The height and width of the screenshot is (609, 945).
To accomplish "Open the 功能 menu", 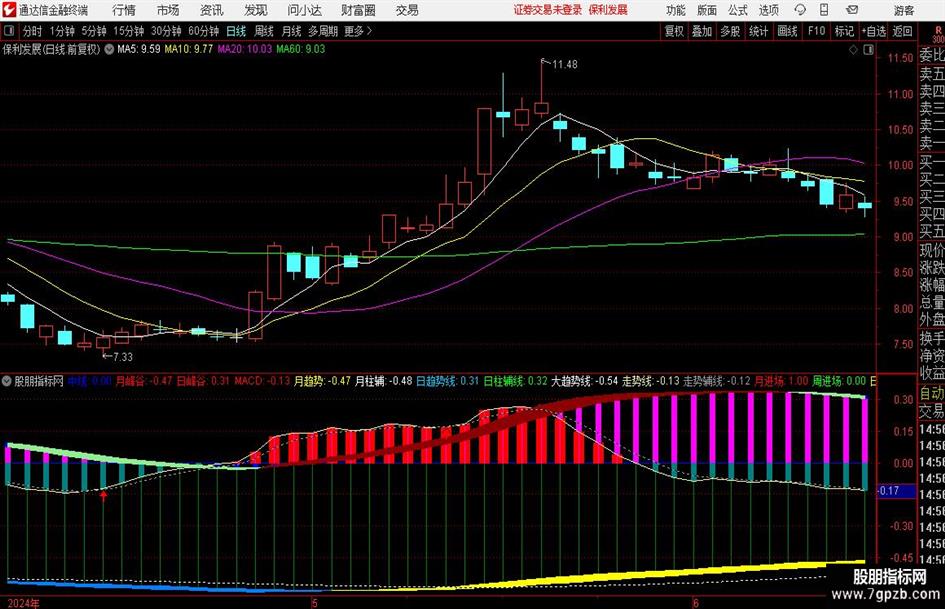I will [676, 10].
